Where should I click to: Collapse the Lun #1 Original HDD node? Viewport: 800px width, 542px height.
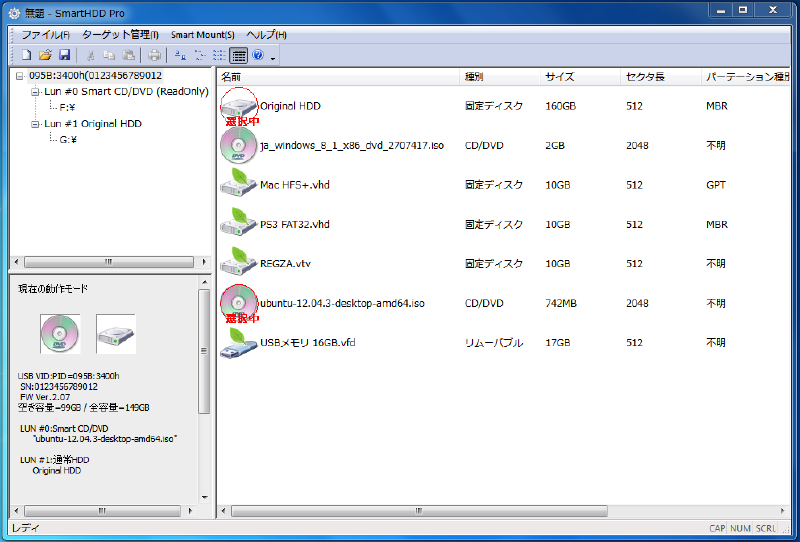point(35,124)
